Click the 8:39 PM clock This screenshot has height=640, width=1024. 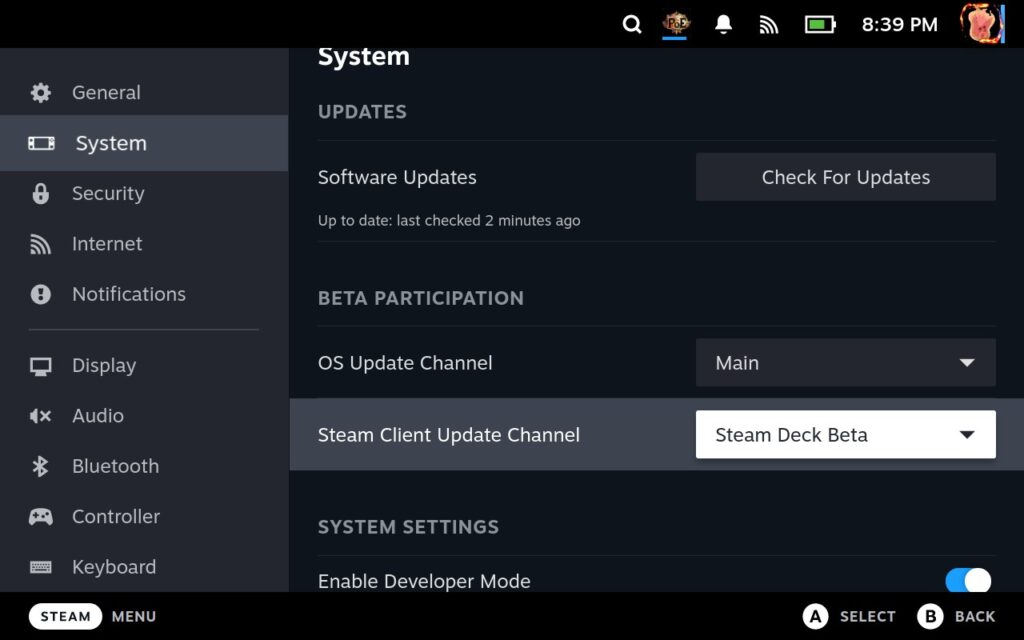[899, 25]
